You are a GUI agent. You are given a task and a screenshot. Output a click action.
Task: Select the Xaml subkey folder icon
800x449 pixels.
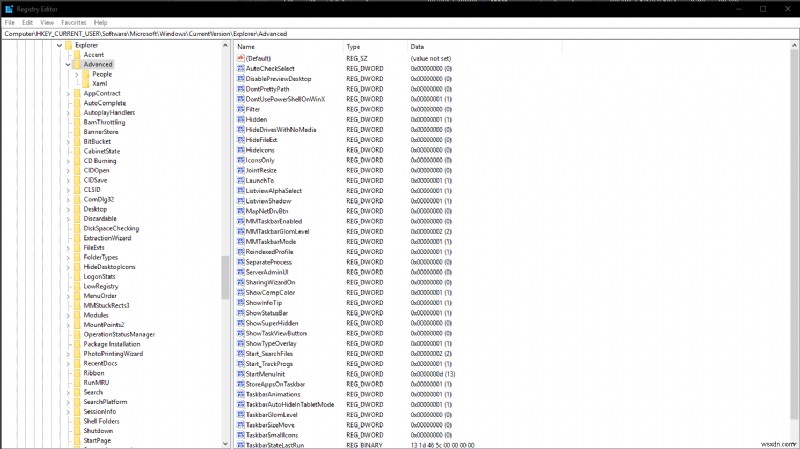click(85, 83)
